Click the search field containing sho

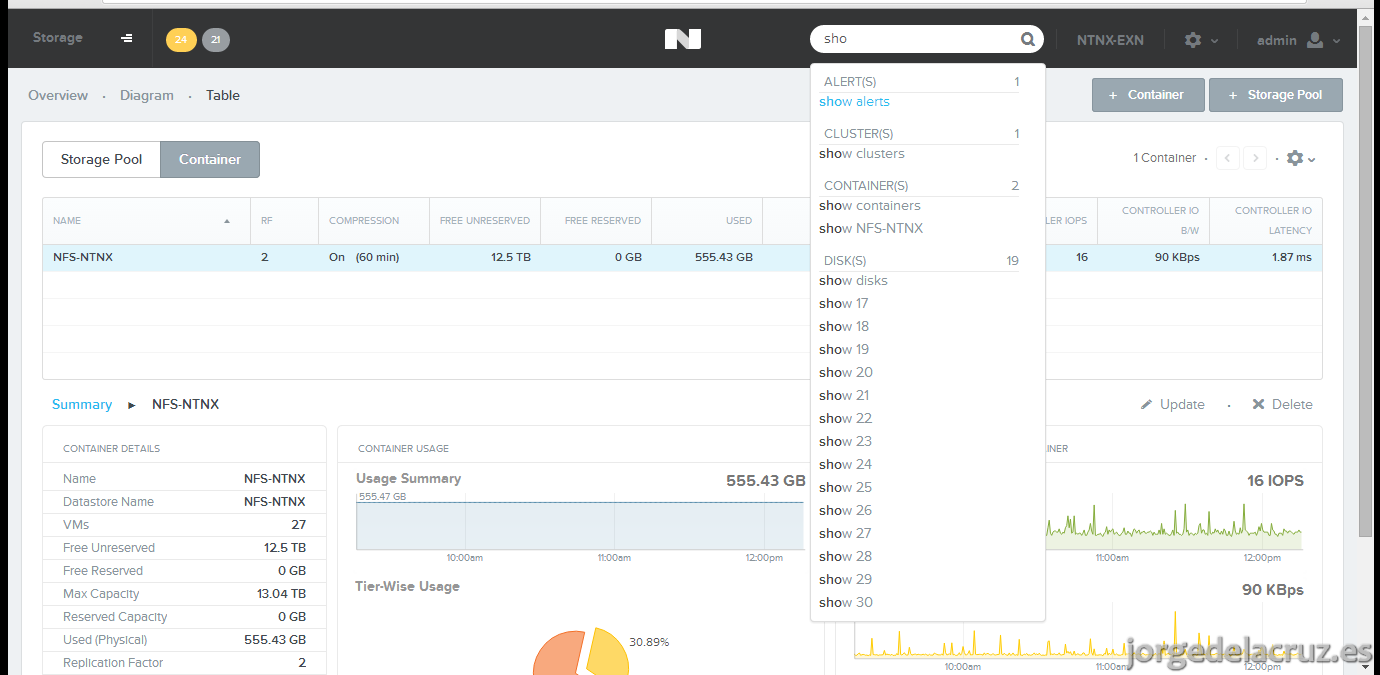tap(915, 39)
